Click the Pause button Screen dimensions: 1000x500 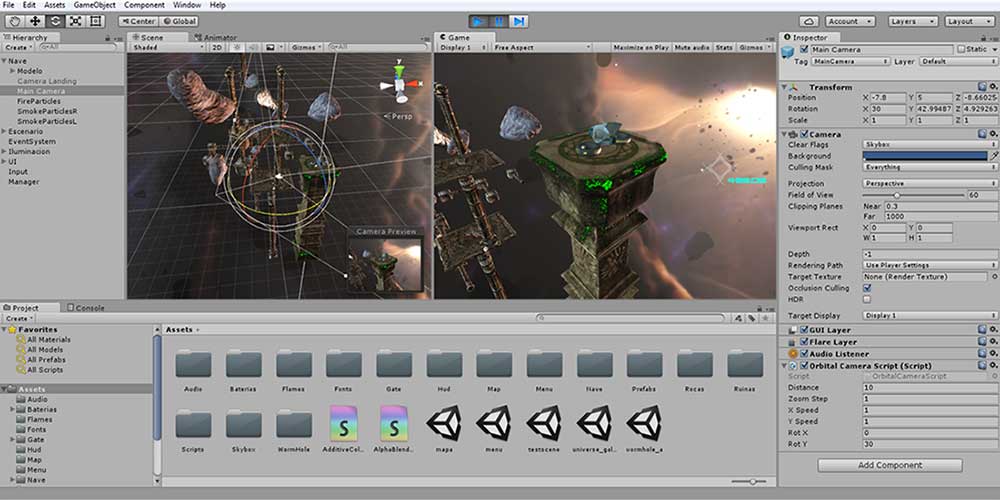[499, 21]
